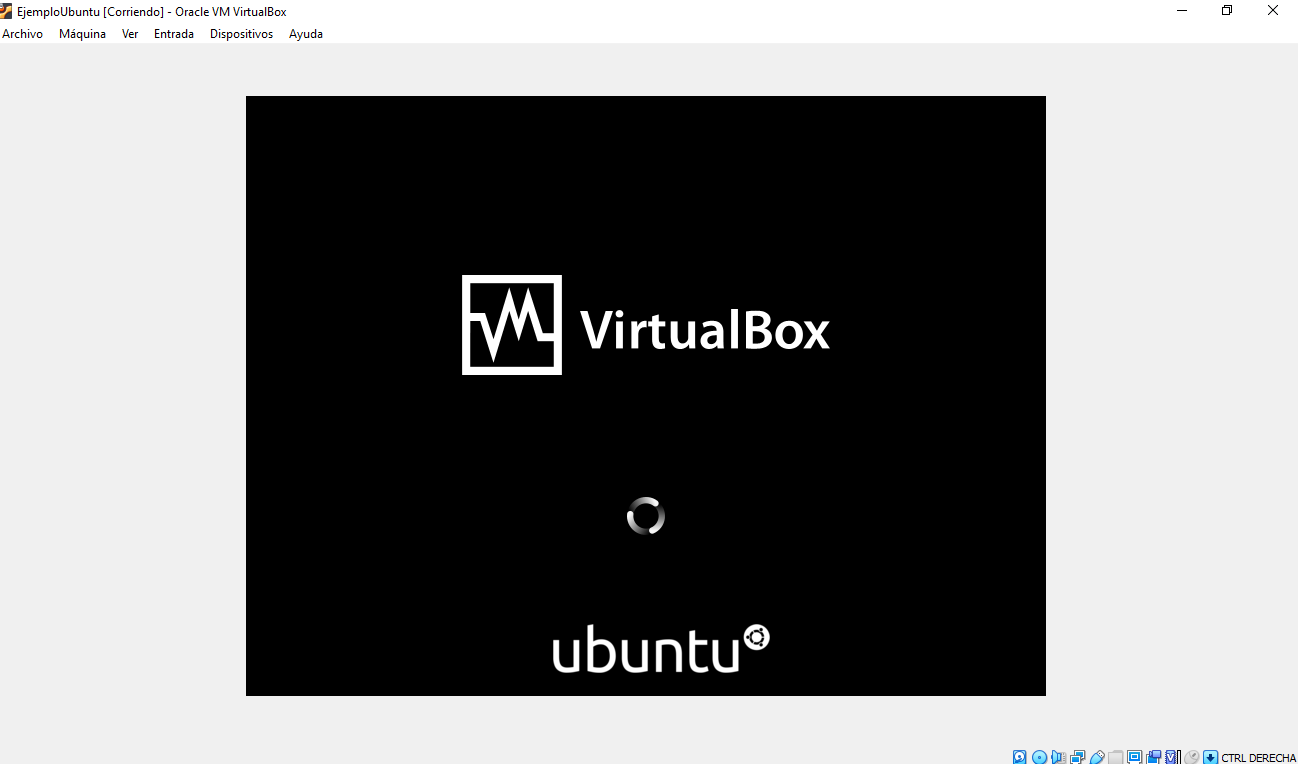Close the EjemploUbuntu VM window

(x=1273, y=11)
